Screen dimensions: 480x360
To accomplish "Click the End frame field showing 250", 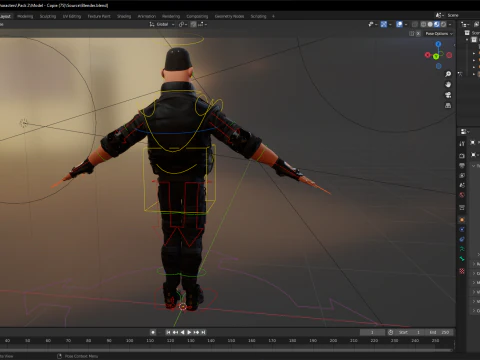I will click(x=438, y=332).
